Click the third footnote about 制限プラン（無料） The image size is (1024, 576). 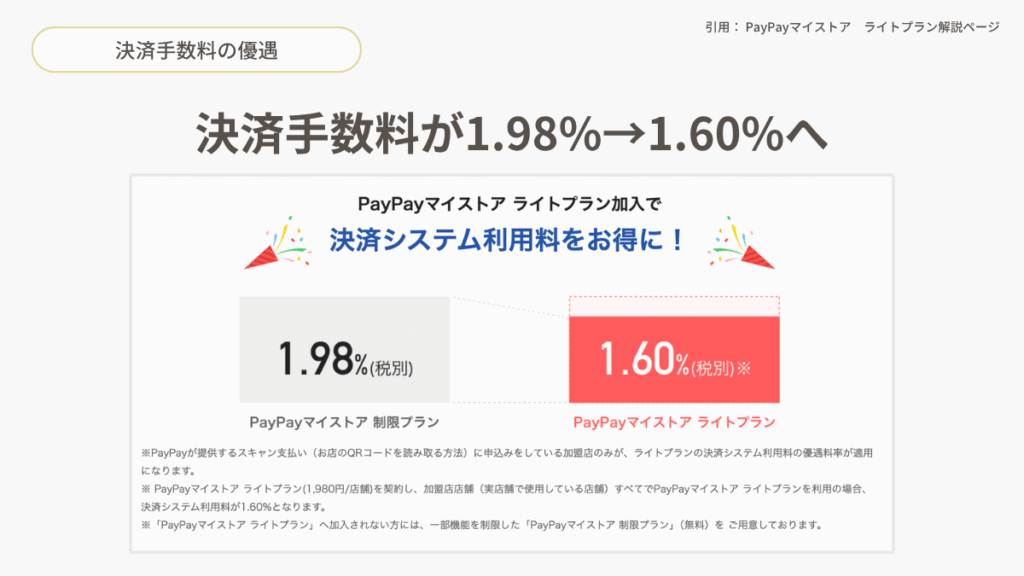click(x=480, y=525)
